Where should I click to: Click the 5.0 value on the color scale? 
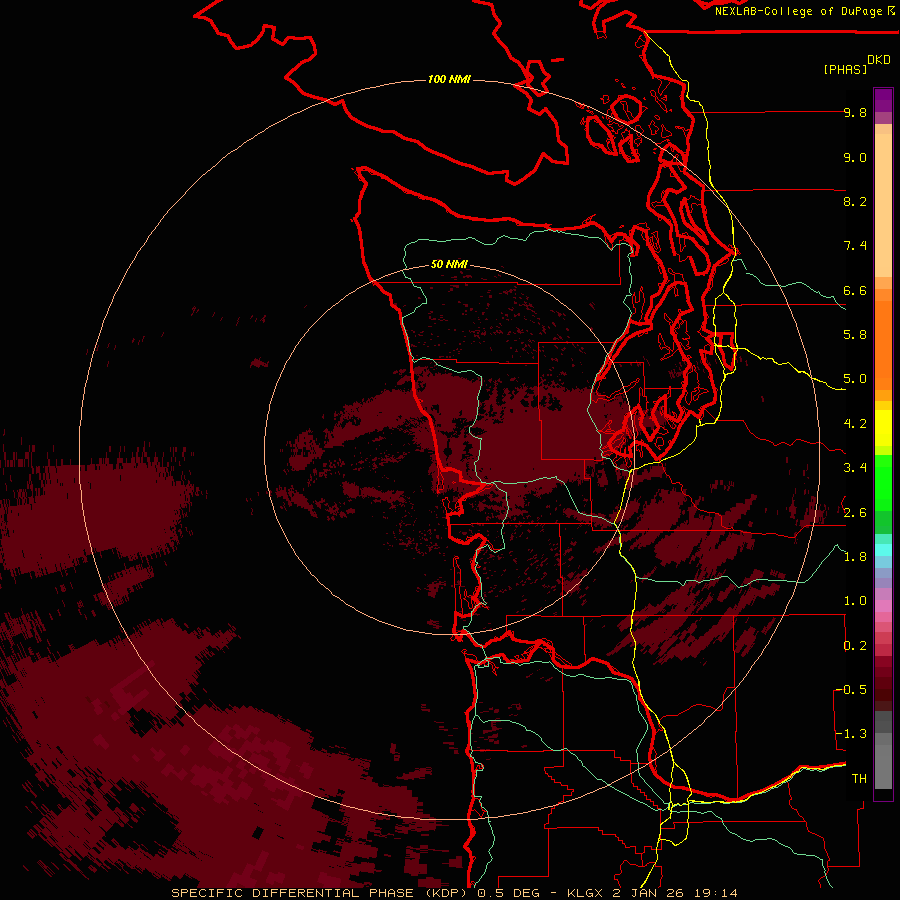tap(855, 379)
